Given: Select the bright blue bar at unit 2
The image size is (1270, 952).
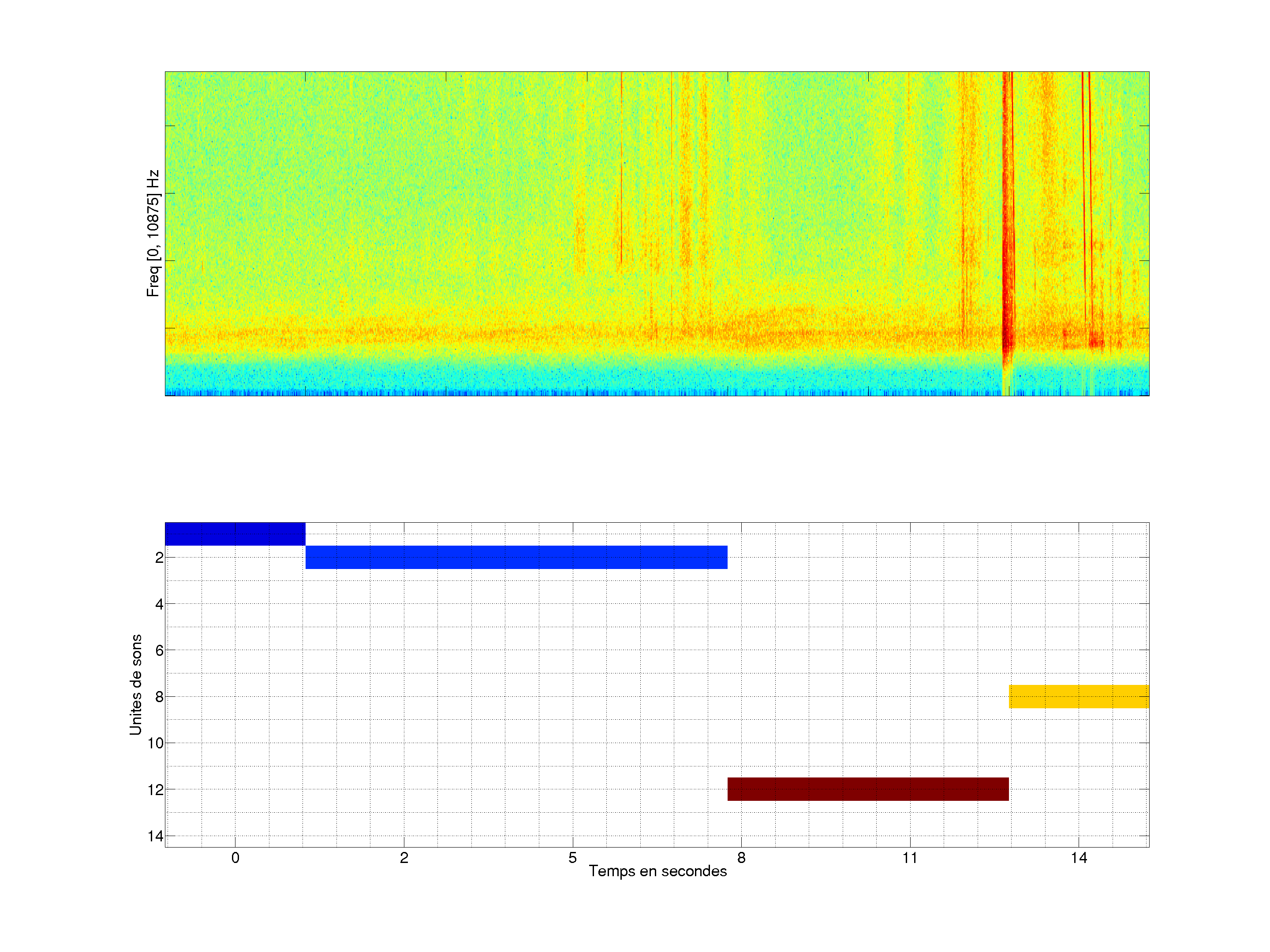Looking at the screenshot, I should tap(516, 557).
